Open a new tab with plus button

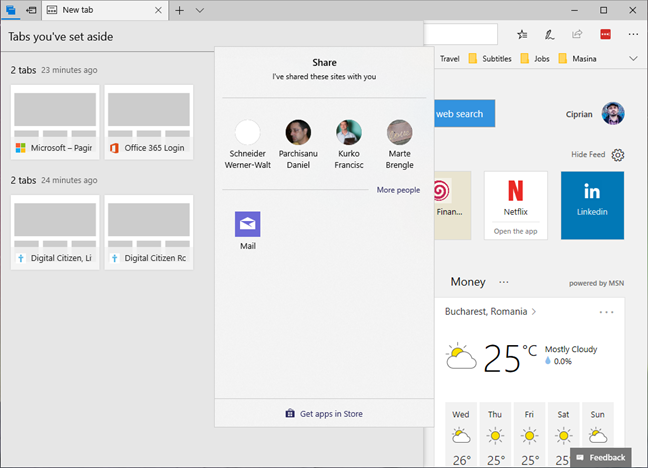point(179,10)
